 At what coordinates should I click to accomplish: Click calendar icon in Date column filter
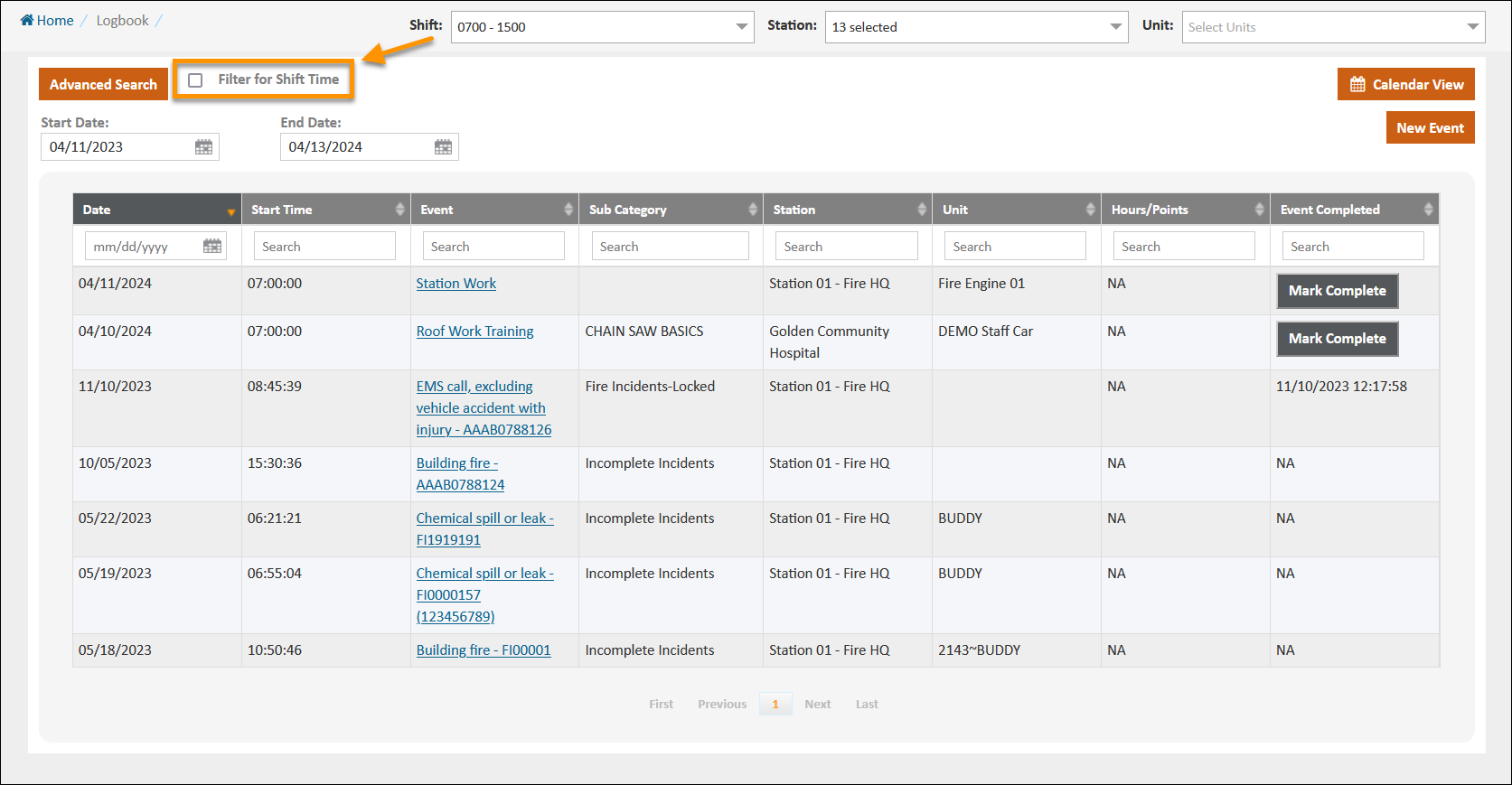[x=212, y=247]
